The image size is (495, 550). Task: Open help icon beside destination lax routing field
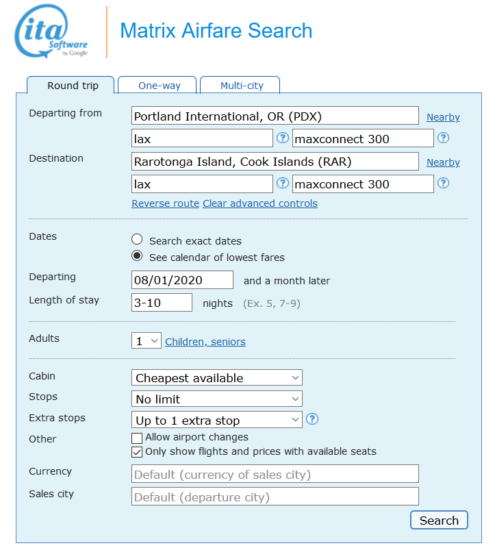coord(282,183)
